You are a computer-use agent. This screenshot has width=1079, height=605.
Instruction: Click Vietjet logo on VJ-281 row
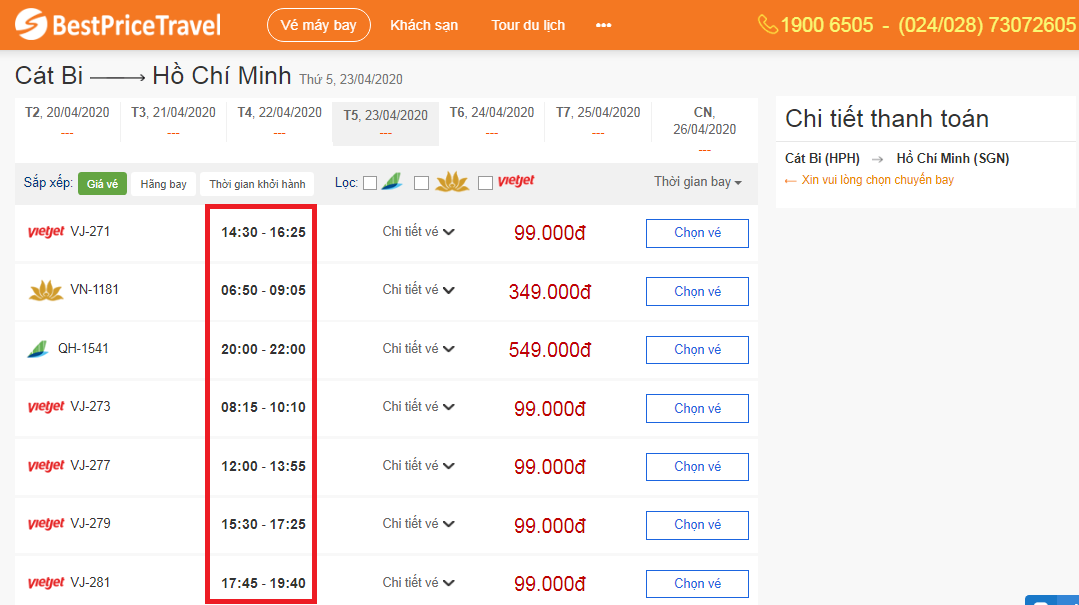pyautogui.click(x=46, y=583)
